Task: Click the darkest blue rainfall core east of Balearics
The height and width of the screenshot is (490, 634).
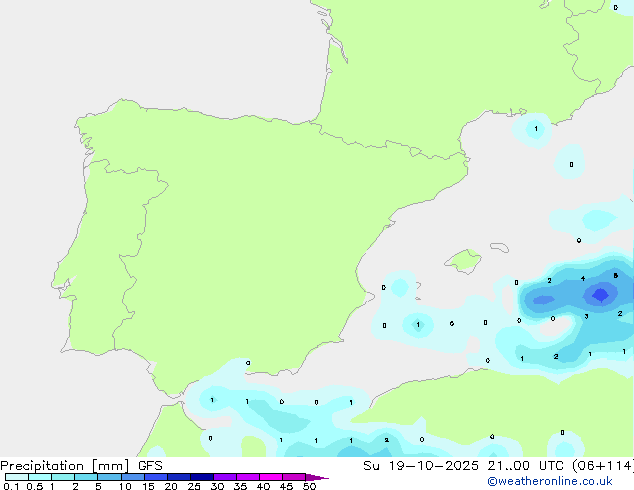Action: pos(600,295)
